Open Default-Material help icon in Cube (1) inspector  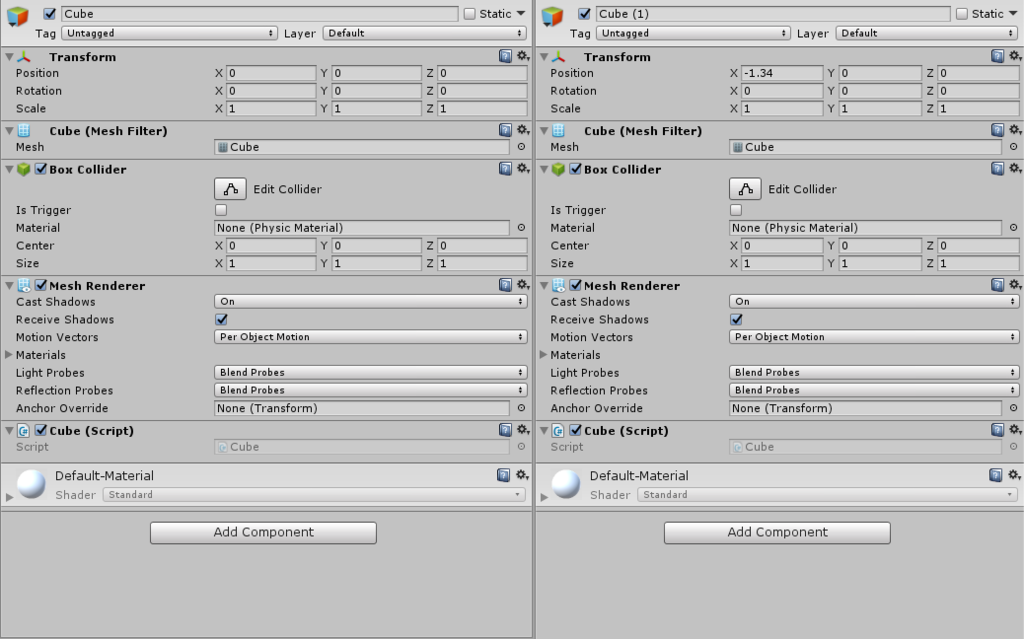(995, 475)
